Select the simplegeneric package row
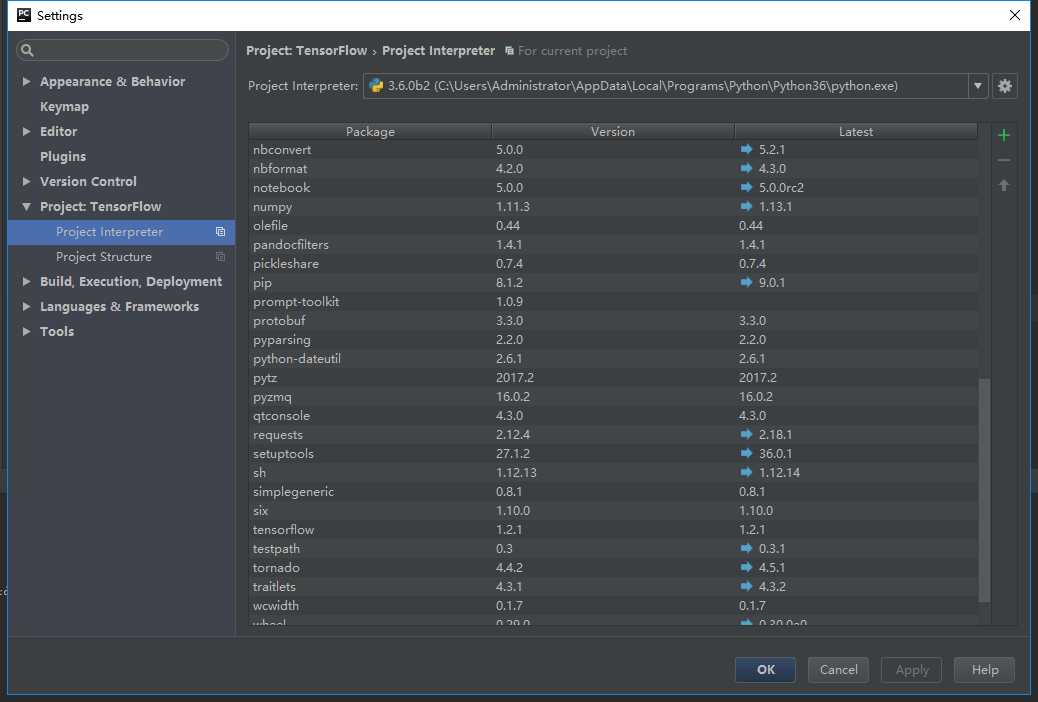Image resolution: width=1038 pixels, height=702 pixels. 614,492
